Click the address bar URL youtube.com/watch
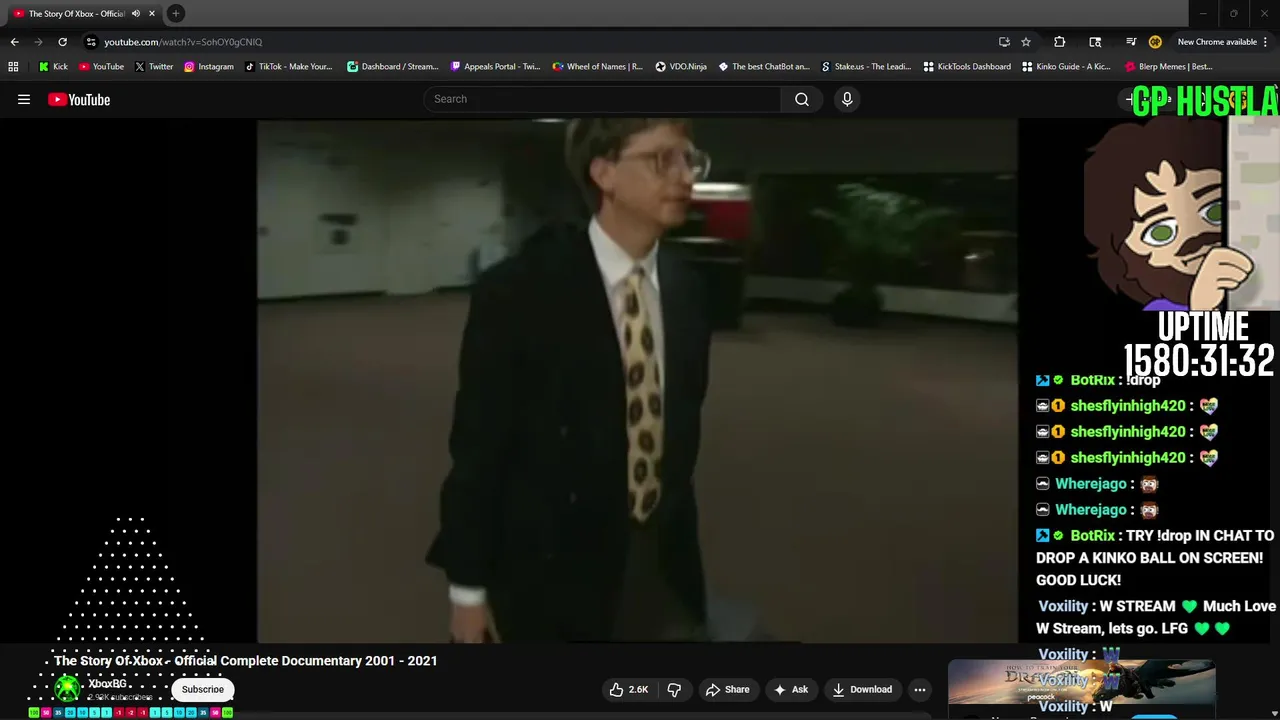Screen dimensions: 1280x720 pyautogui.click(x=183, y=42)
